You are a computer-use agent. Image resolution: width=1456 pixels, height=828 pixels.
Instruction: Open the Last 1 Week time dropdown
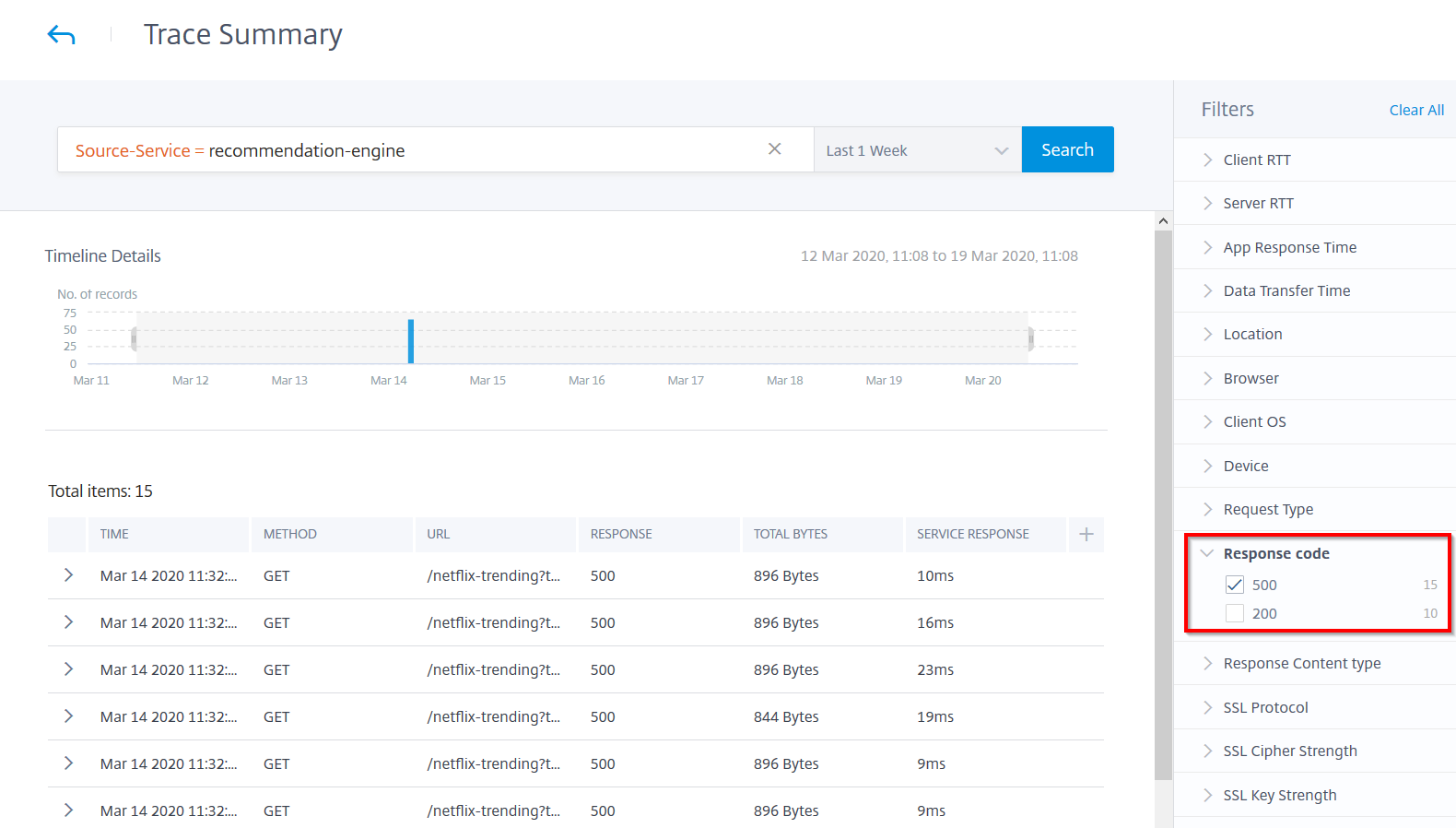pyautogui.click(x=918, y=149)
